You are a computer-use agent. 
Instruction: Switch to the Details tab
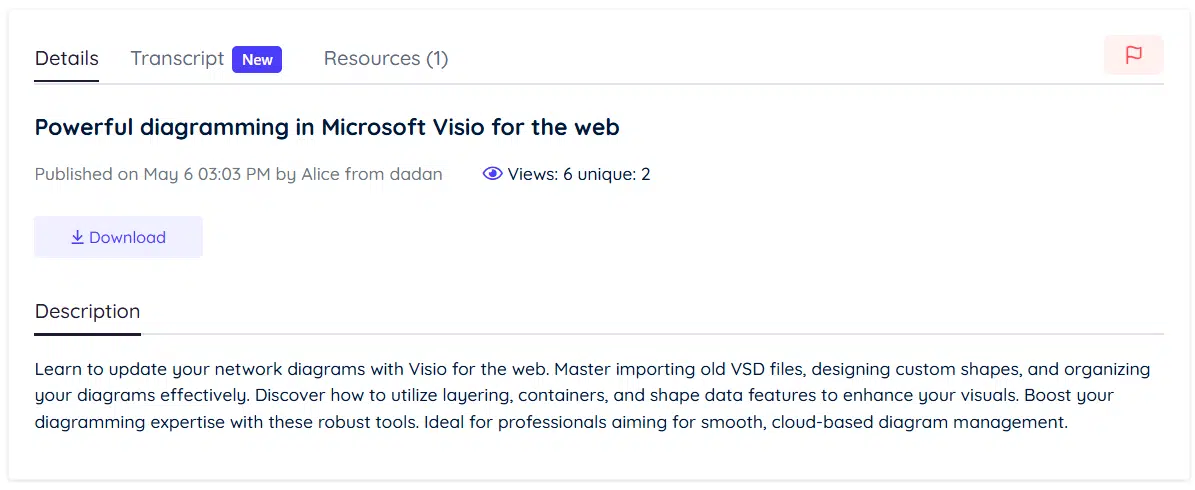click(x=66, y=58)
